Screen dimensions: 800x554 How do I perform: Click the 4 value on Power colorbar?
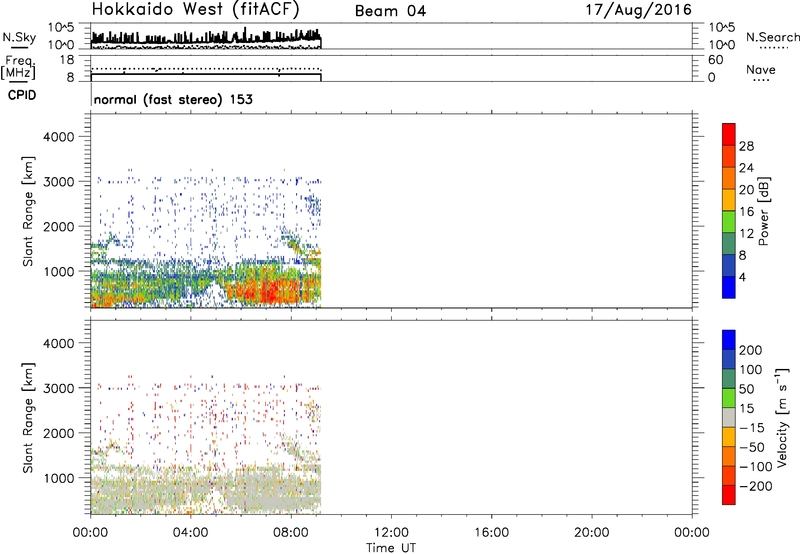(742, 277)
